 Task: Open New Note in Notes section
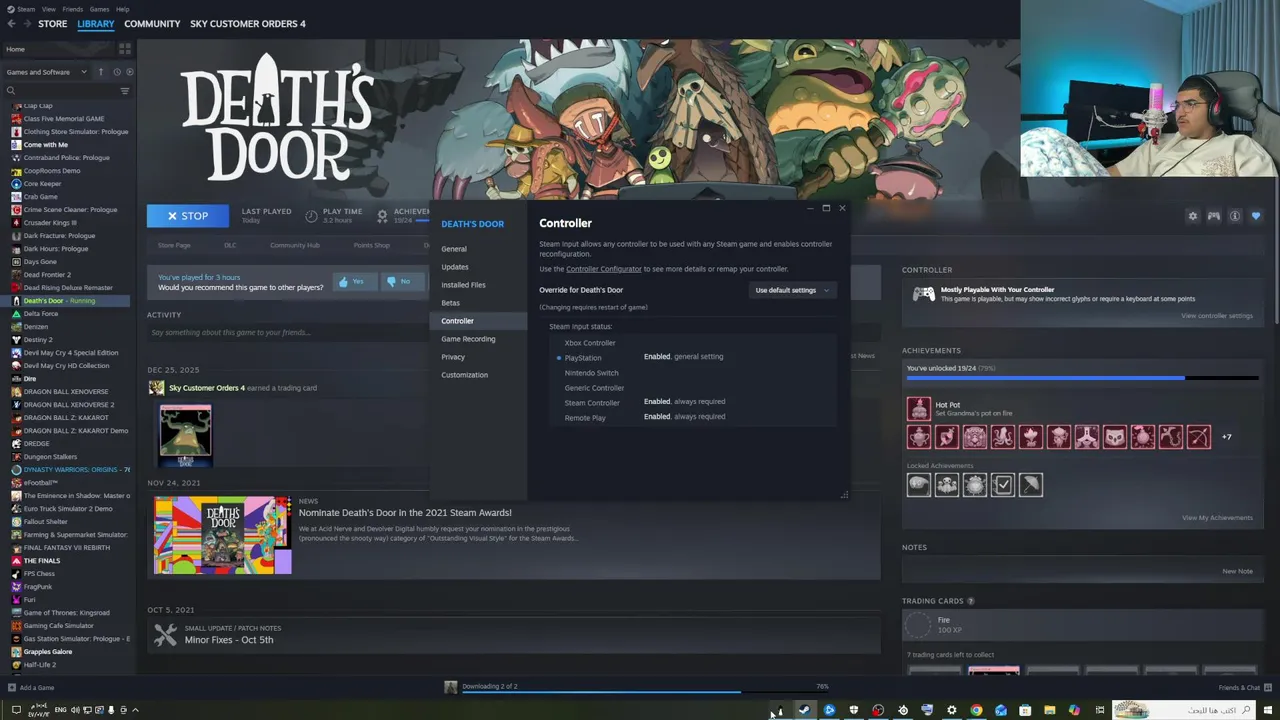[x=1237, y=571]
